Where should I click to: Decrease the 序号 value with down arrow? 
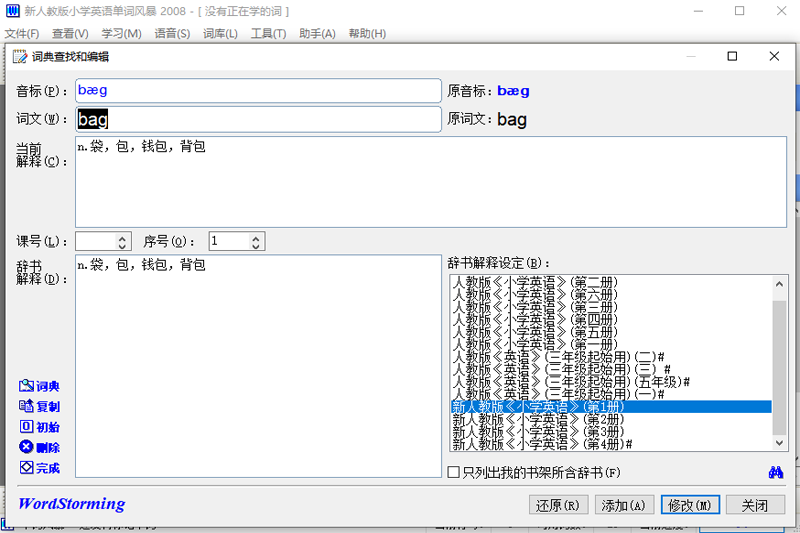pyautogui.click(x=256, y=246)
